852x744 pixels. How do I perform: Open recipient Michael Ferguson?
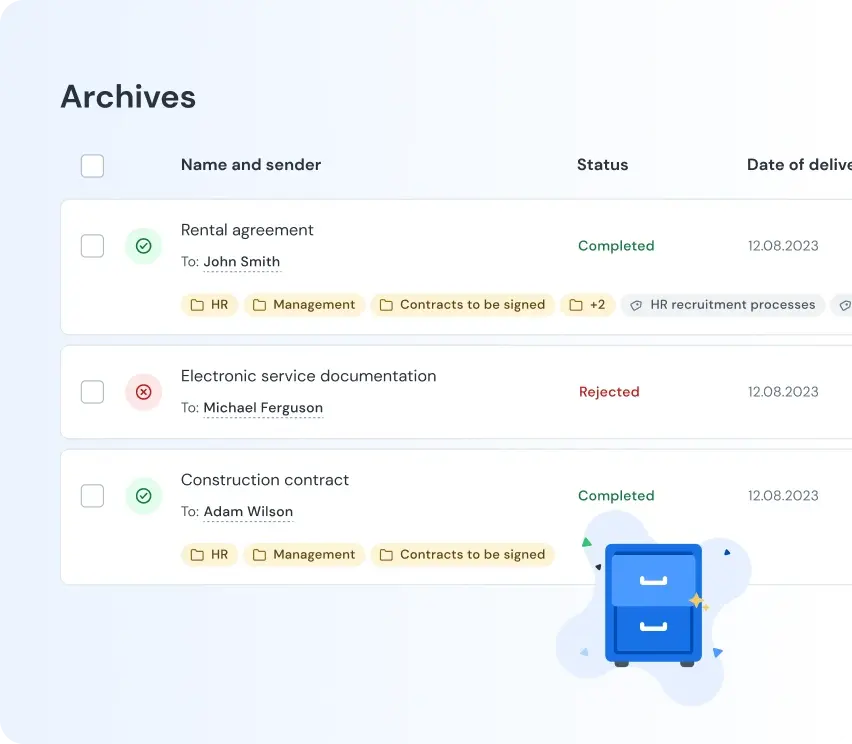point(263,408)
